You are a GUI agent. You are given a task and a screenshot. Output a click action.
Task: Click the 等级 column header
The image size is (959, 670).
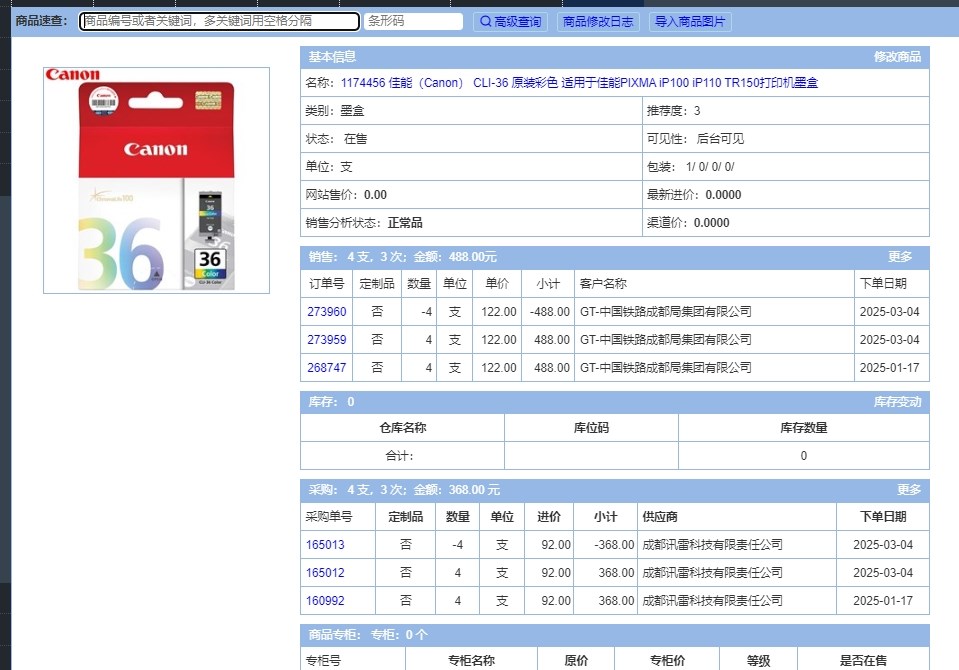click(x=758, y=661)
